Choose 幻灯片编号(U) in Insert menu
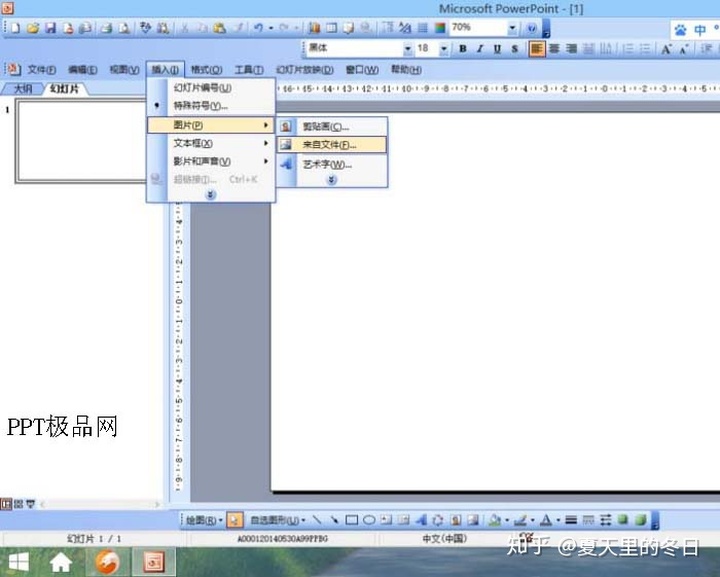 pyautogui.click(x=211, y=88)
